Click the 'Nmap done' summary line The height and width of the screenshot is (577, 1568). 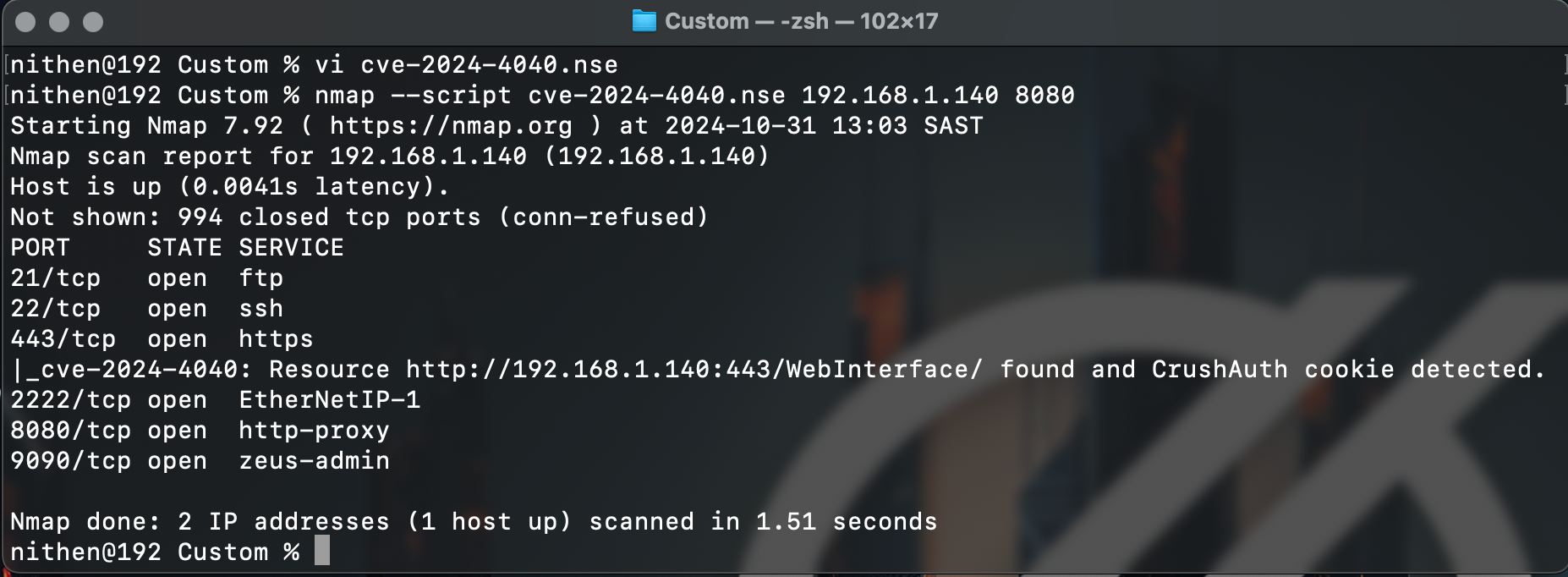tap(474, 522)
